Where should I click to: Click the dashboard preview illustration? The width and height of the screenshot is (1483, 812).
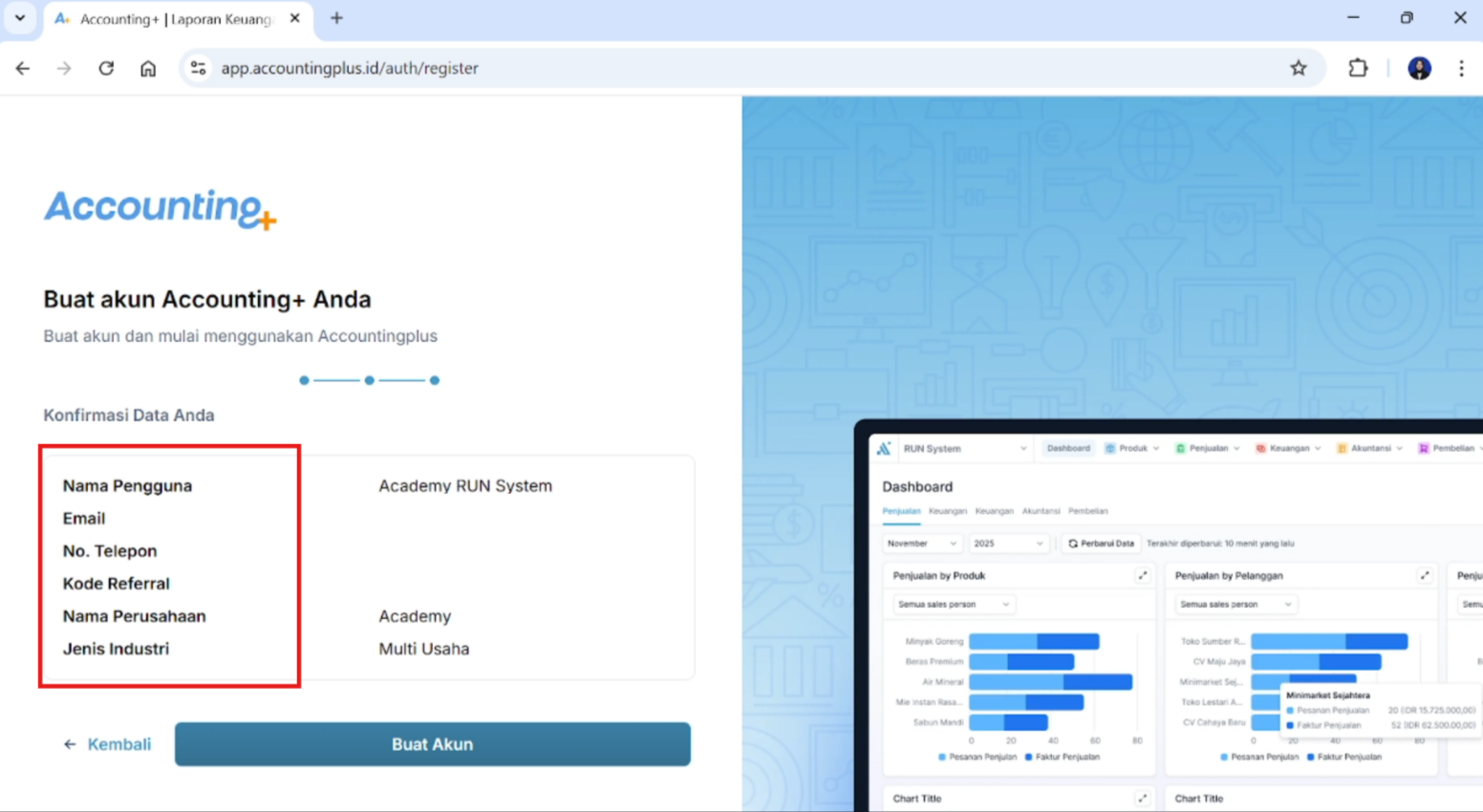(1169, 616)
